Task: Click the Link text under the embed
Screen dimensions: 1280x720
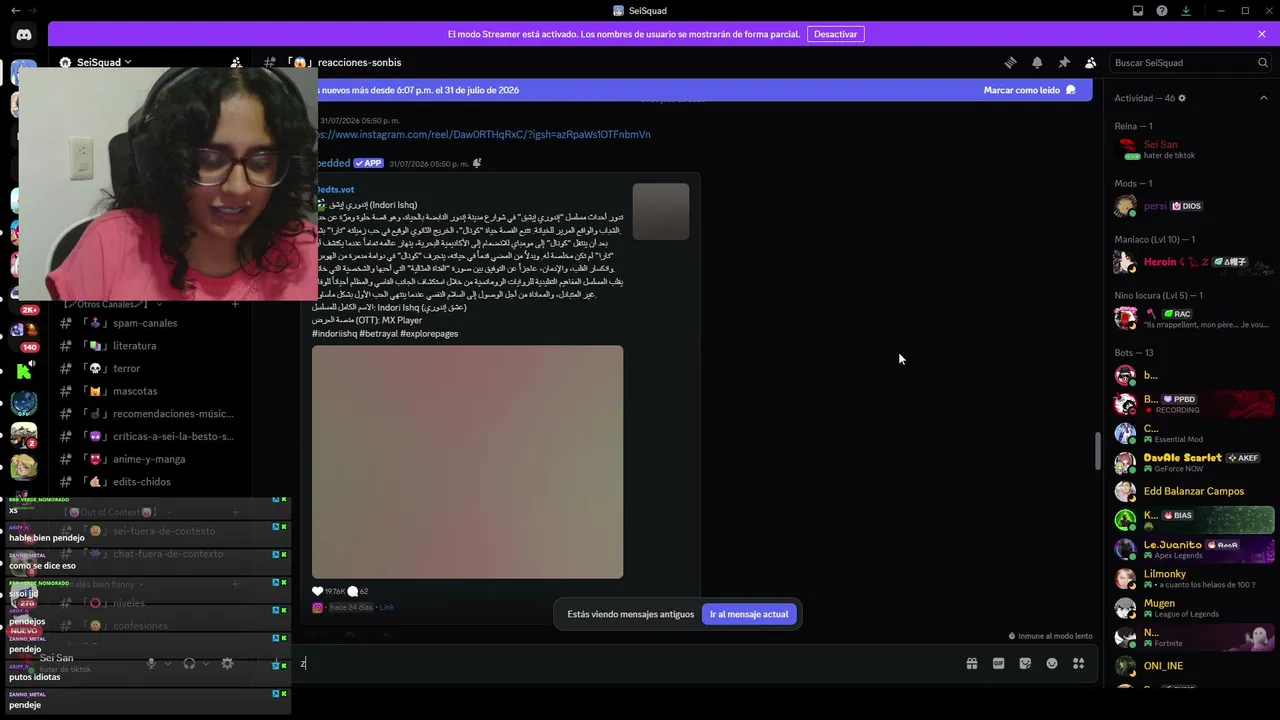Action: click(387, 607)
